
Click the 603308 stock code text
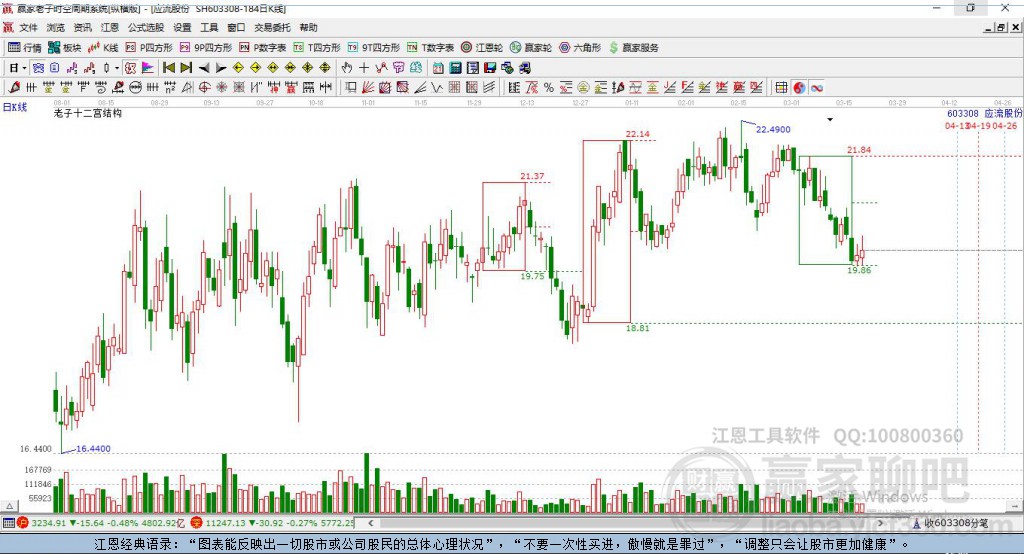click(963, 114)
